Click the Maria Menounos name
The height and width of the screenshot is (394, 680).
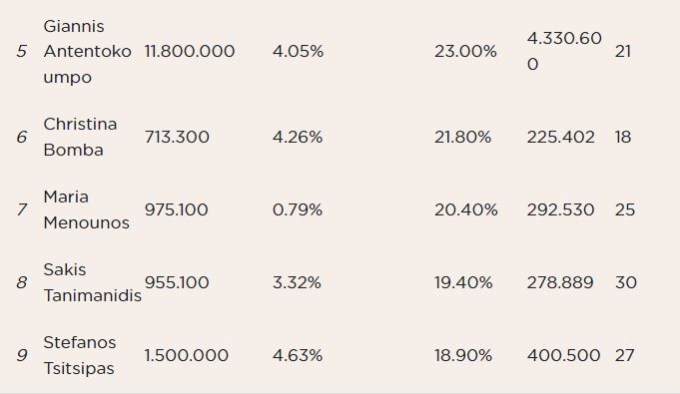pos(86,210)
